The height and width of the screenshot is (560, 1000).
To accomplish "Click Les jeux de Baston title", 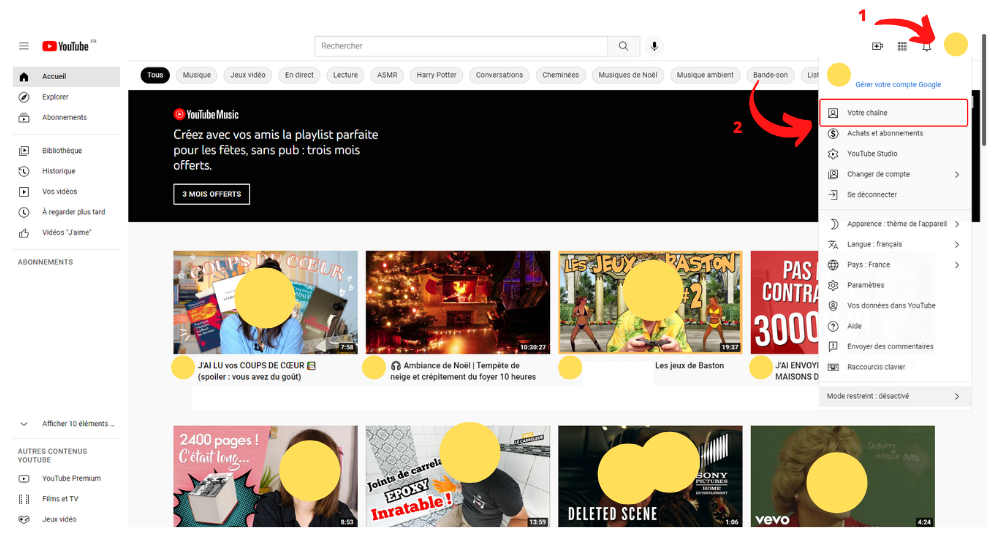I will tap(689, 365).
